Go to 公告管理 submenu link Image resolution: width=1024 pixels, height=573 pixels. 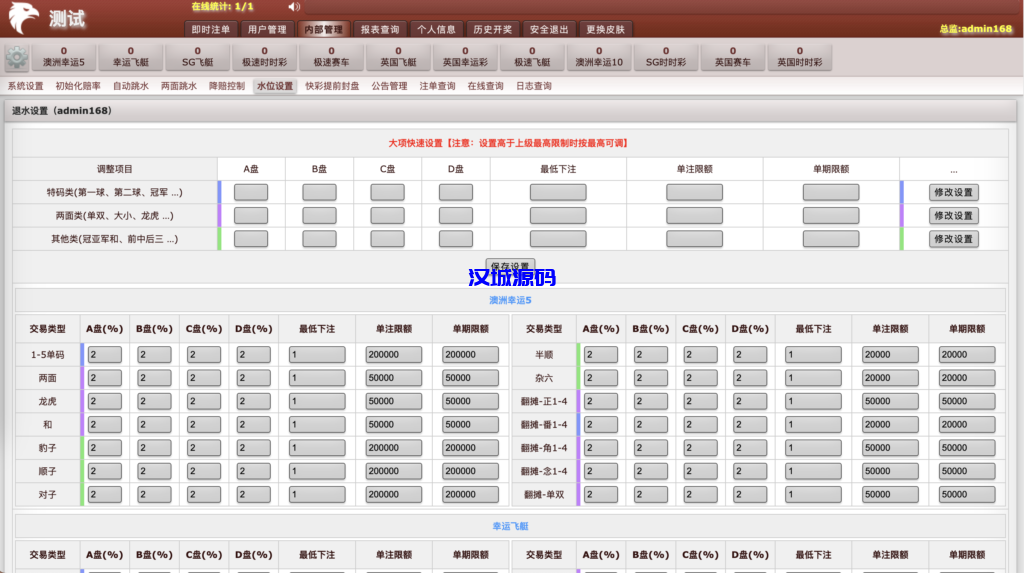389,86
